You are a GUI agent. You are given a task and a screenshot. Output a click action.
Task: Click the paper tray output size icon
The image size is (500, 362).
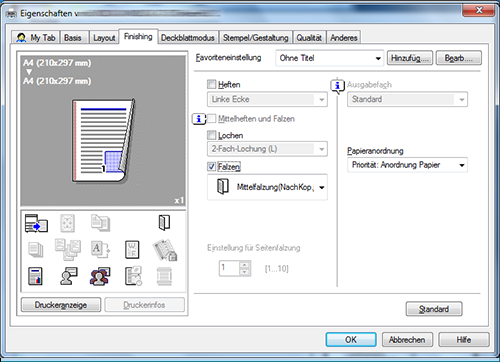(x=36, y=223)
